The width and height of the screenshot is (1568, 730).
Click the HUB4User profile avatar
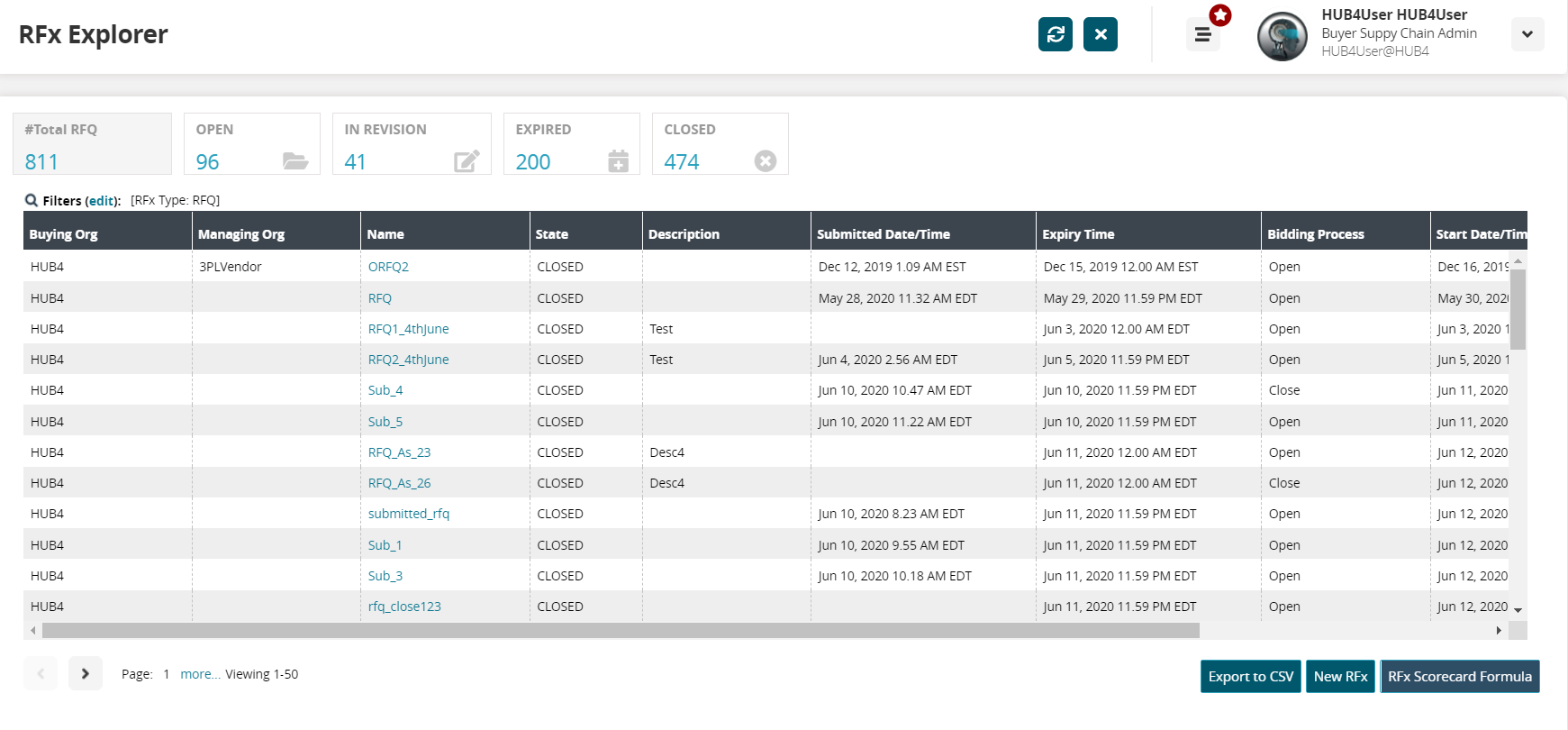[1282, 37]
